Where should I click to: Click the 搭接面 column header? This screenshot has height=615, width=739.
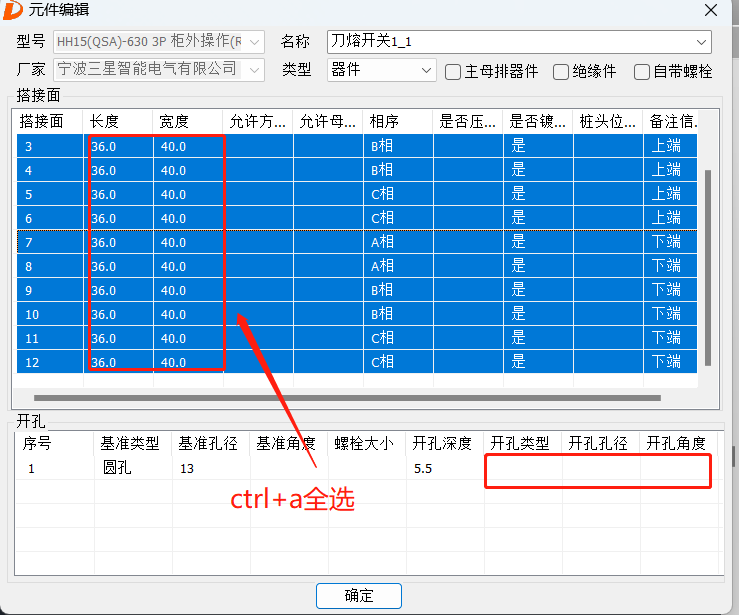pos(47,122)
